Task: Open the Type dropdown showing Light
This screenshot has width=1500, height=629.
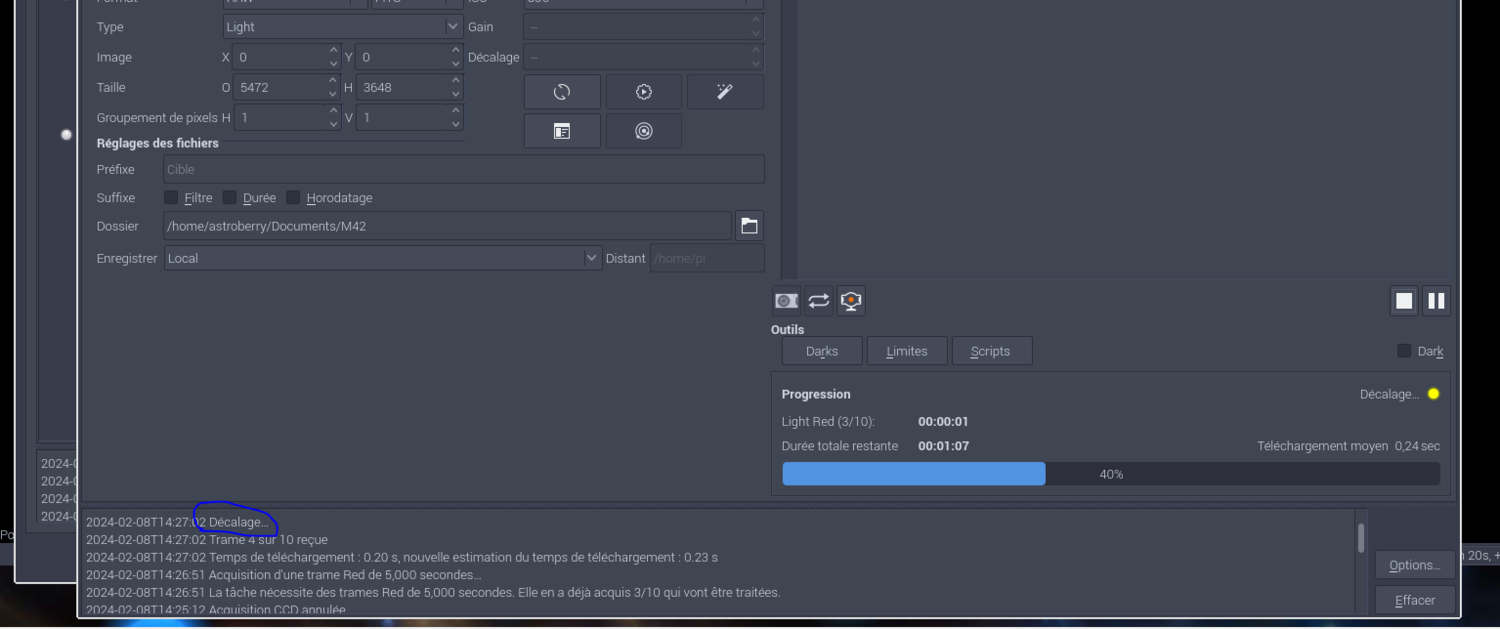Action: (340, 26)
